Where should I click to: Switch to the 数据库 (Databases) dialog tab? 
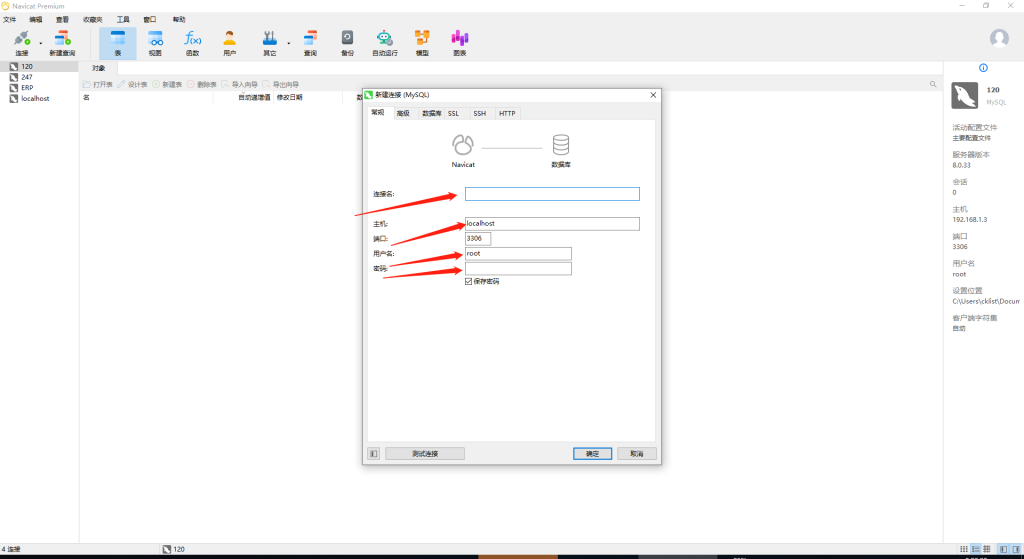coord(431,114)
